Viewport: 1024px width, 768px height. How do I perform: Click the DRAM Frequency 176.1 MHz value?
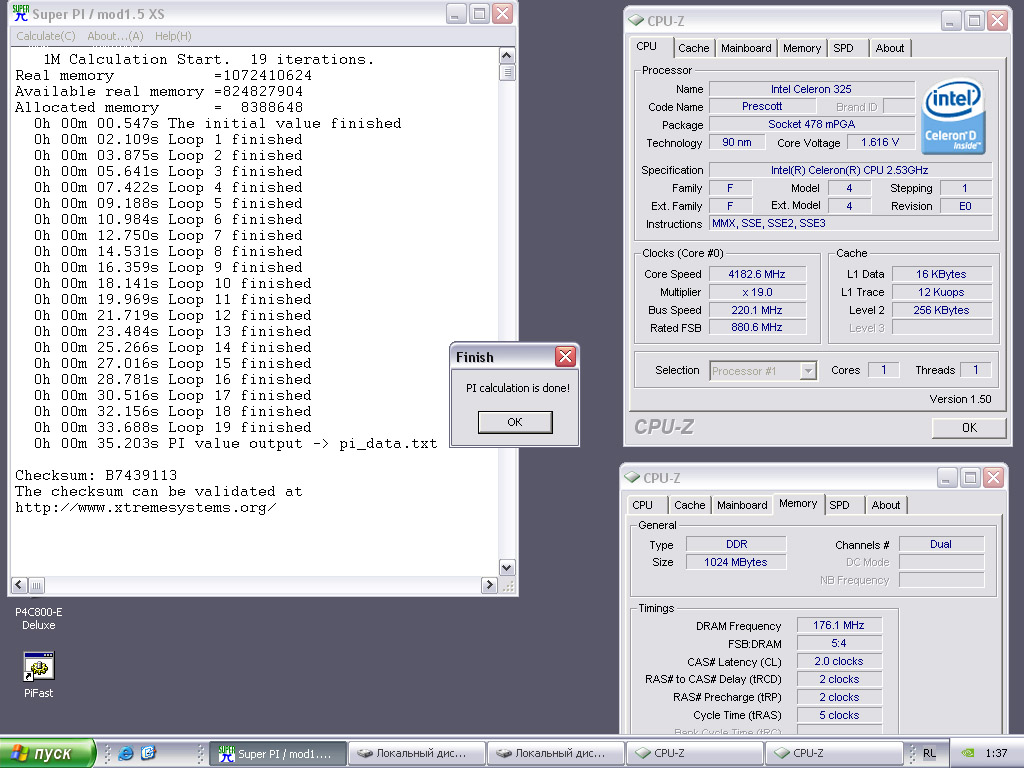[x=839, y=625]
